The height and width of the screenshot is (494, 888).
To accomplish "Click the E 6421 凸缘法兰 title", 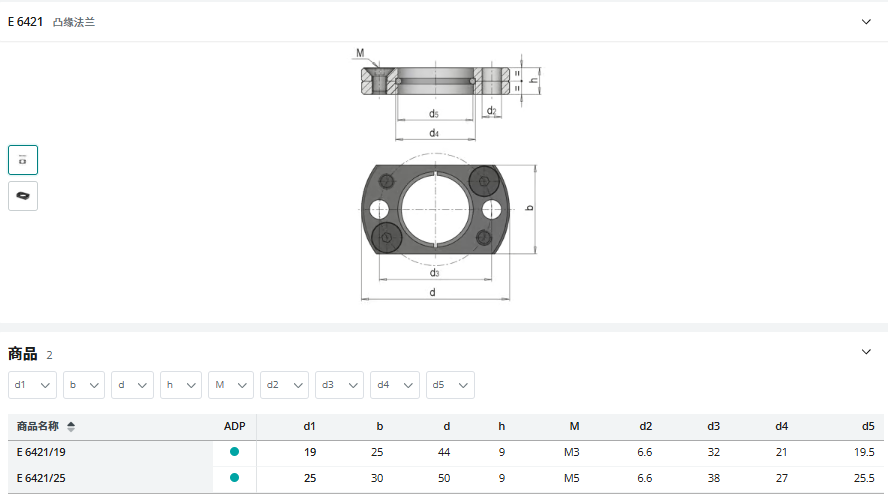I will pos(52,22).
